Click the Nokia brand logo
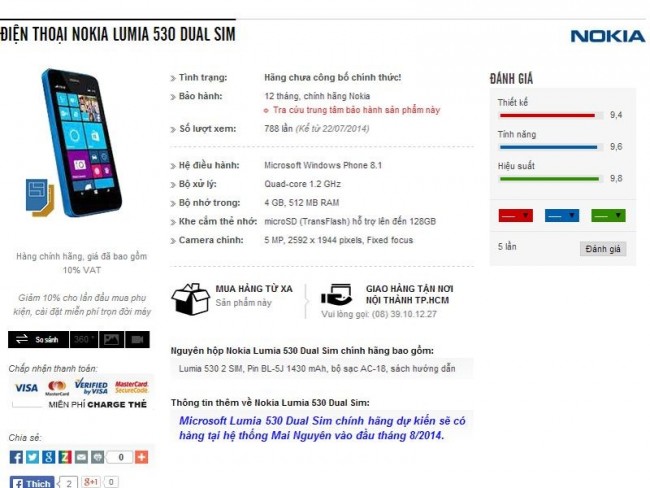Image resolution: width=650 pixels, height=488 pixels. 608,36
